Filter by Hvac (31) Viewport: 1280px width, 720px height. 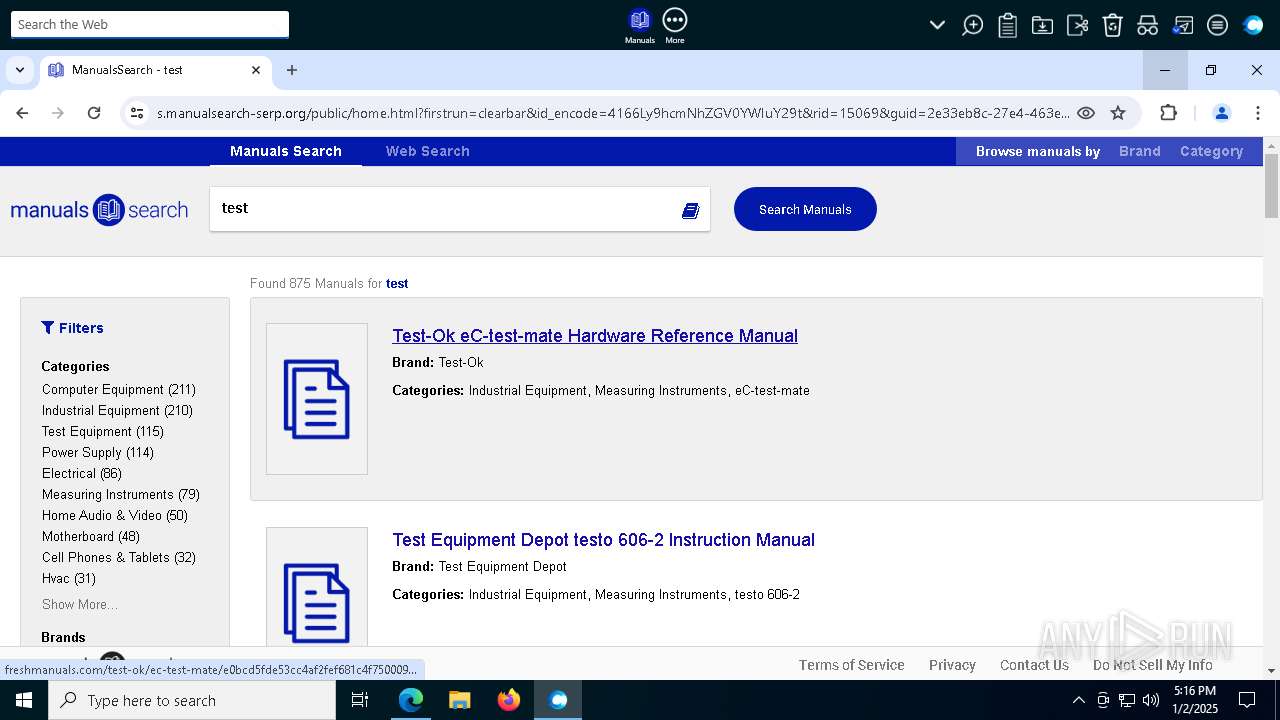pyautogui.click(x=69, y=578)
